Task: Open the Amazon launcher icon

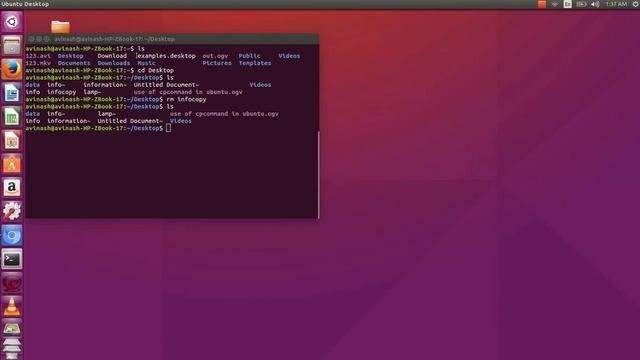Action: [x=11, y=188]
